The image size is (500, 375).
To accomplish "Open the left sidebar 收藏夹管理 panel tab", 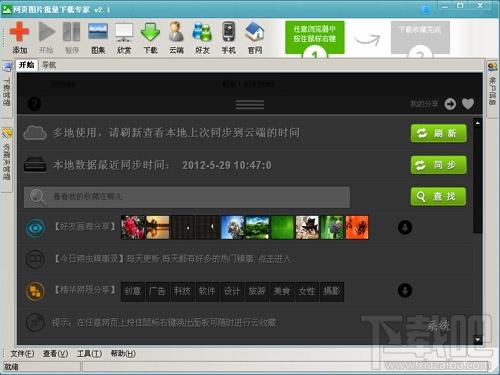I will click(7, 159).
